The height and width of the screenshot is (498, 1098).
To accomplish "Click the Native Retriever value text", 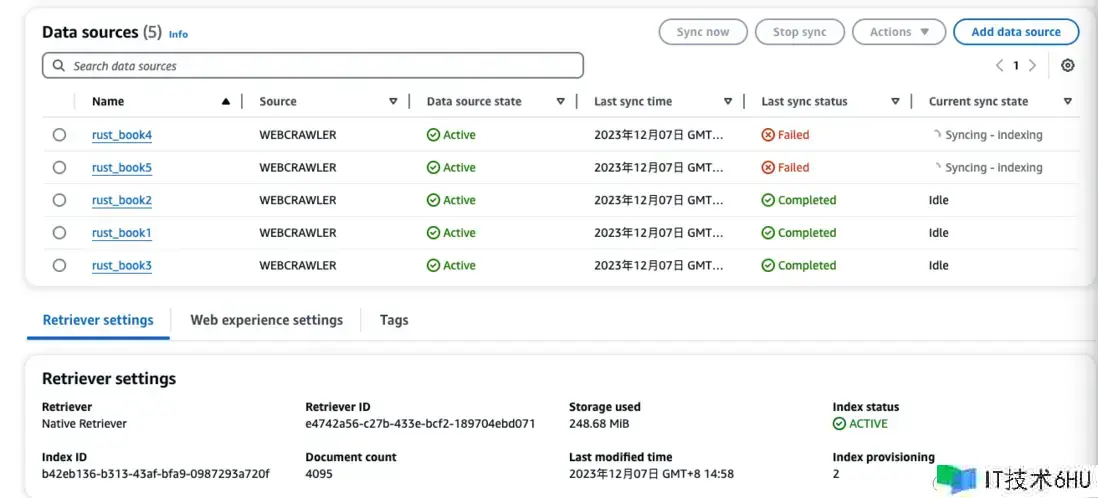I will (x=85, y=424).
